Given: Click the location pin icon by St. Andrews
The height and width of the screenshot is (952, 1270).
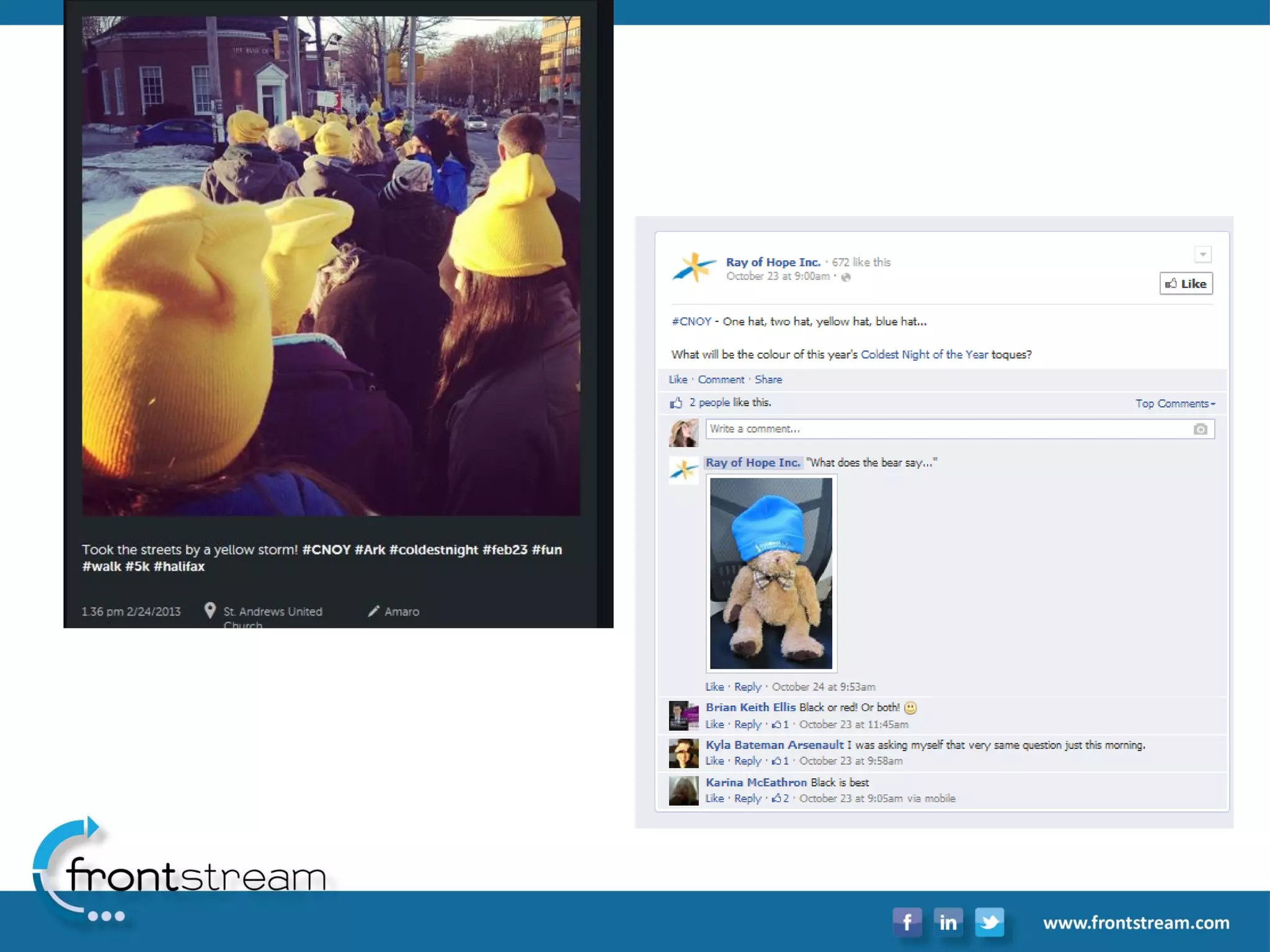Looking at the screenshot, I should (x=210, y=610).
